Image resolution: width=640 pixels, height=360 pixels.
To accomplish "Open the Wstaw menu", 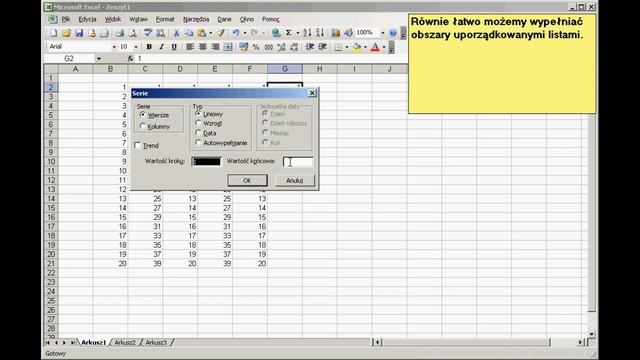I will pyautogui.click(x=138, y=19).
